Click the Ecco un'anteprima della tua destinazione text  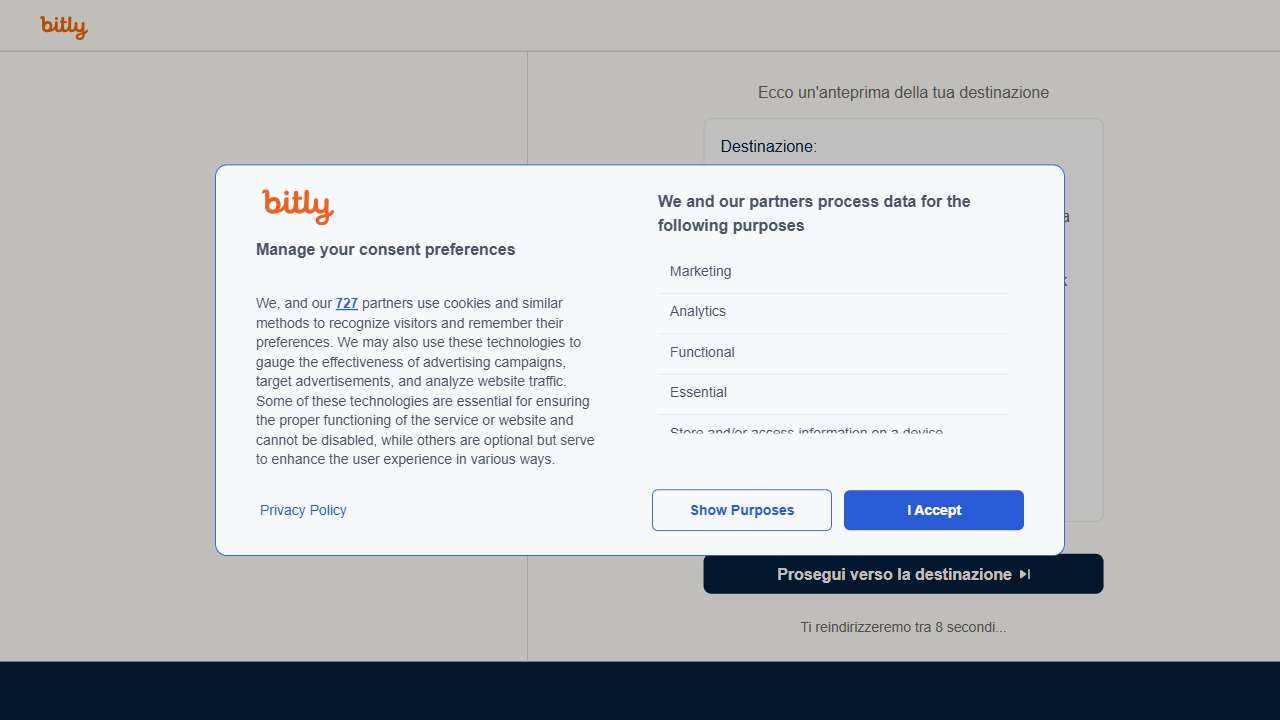coord(903,92)
